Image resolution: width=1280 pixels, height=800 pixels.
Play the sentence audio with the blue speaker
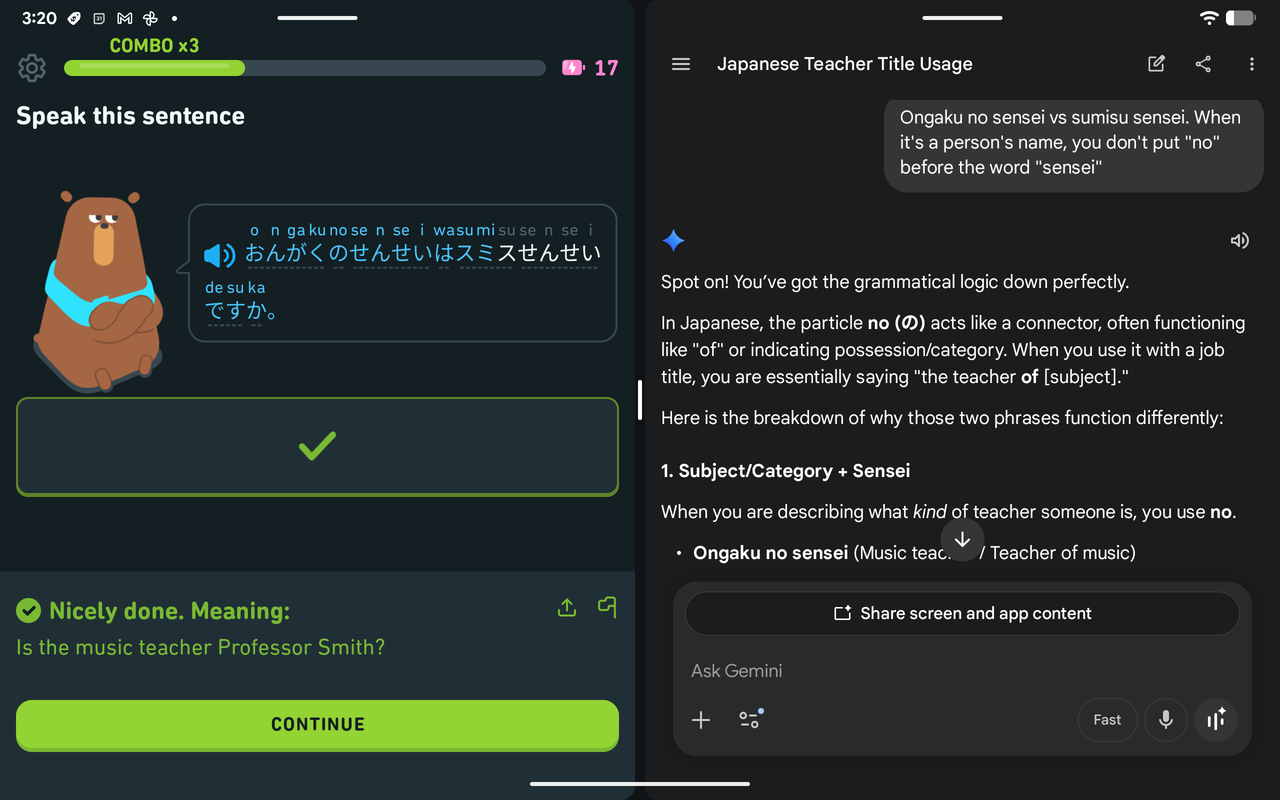[x=219, y=255]
